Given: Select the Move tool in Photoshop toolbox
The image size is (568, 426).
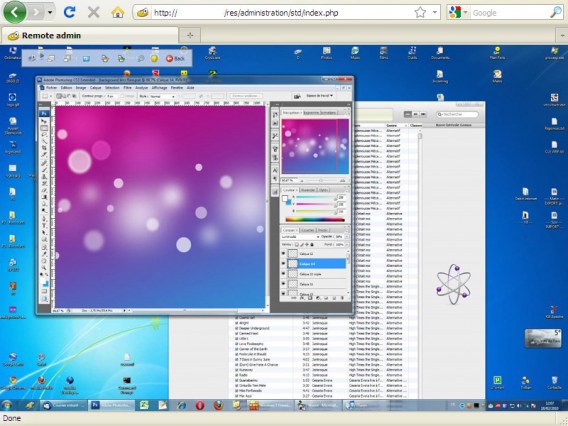Looking at the screenshot, I should (44, 121).
